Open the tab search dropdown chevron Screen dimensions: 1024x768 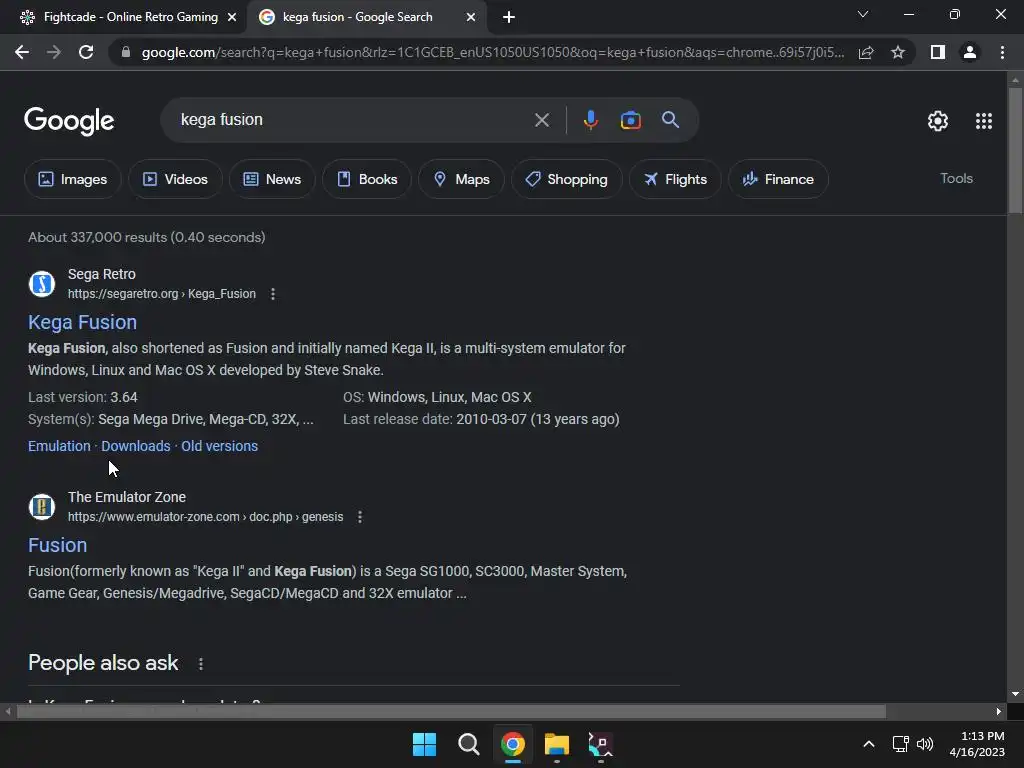[863, 14]
